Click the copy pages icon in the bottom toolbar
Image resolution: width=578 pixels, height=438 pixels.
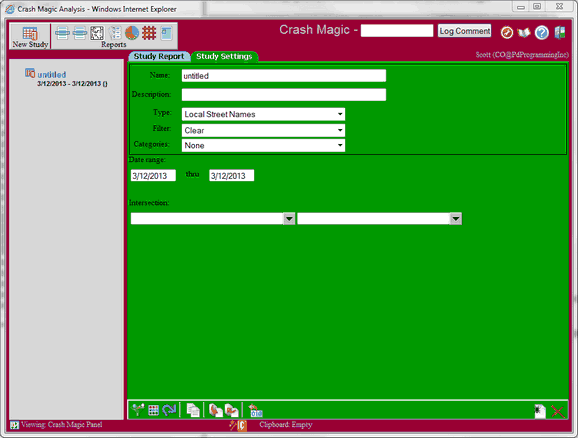193,410
